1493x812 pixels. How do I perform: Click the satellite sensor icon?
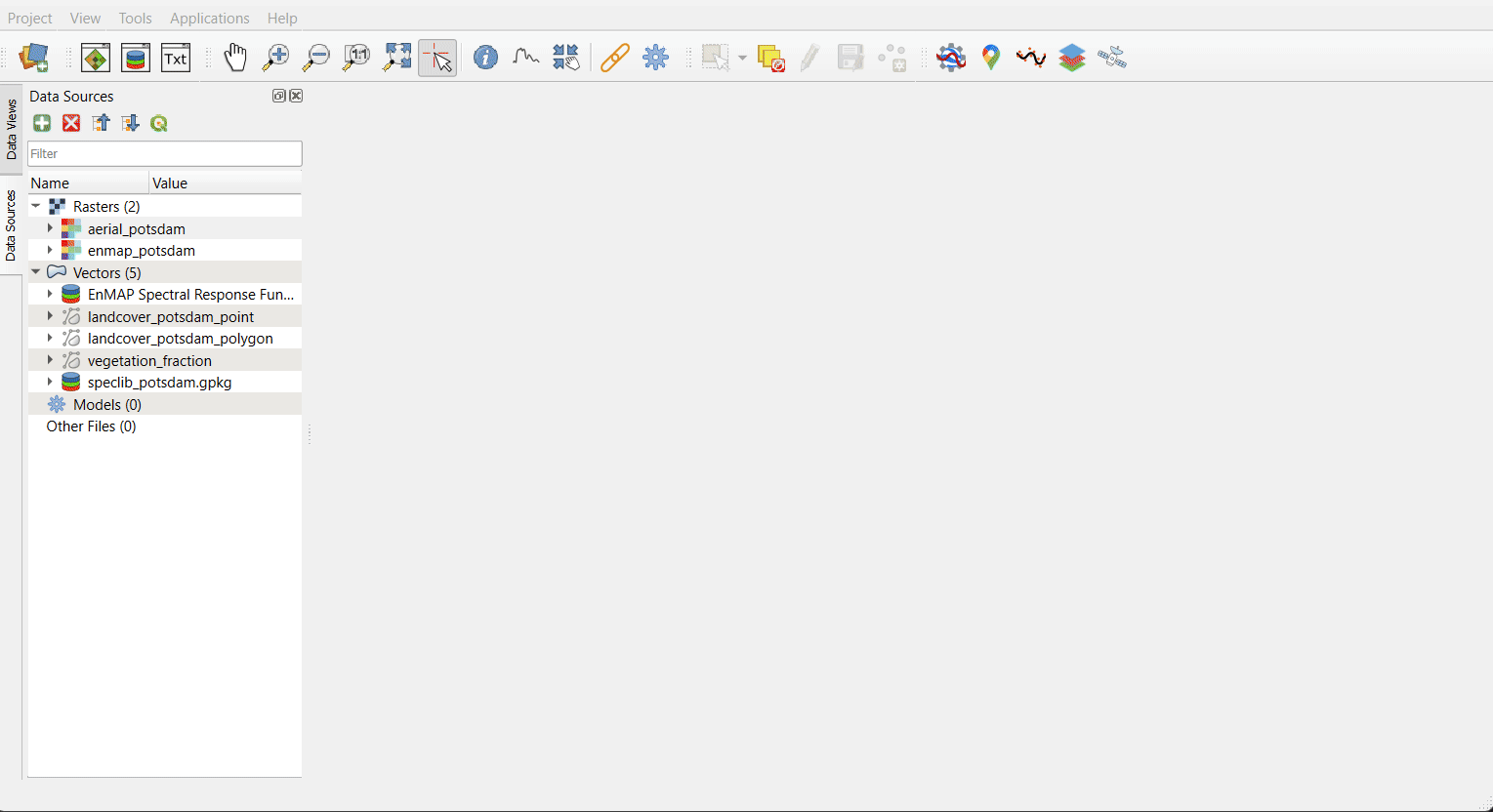[1112, 59]
